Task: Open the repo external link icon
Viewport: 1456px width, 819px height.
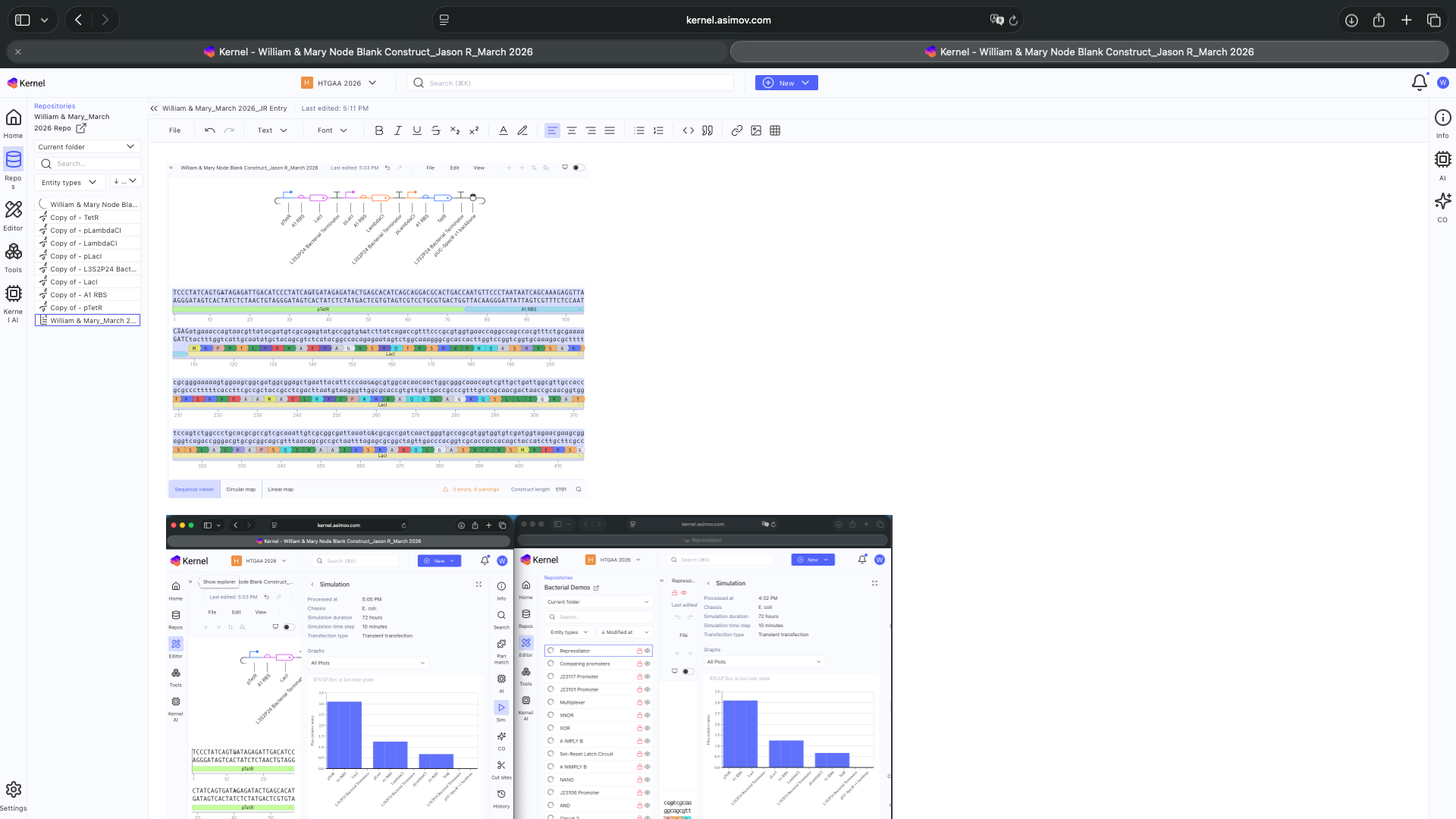Action: (81, 128)
